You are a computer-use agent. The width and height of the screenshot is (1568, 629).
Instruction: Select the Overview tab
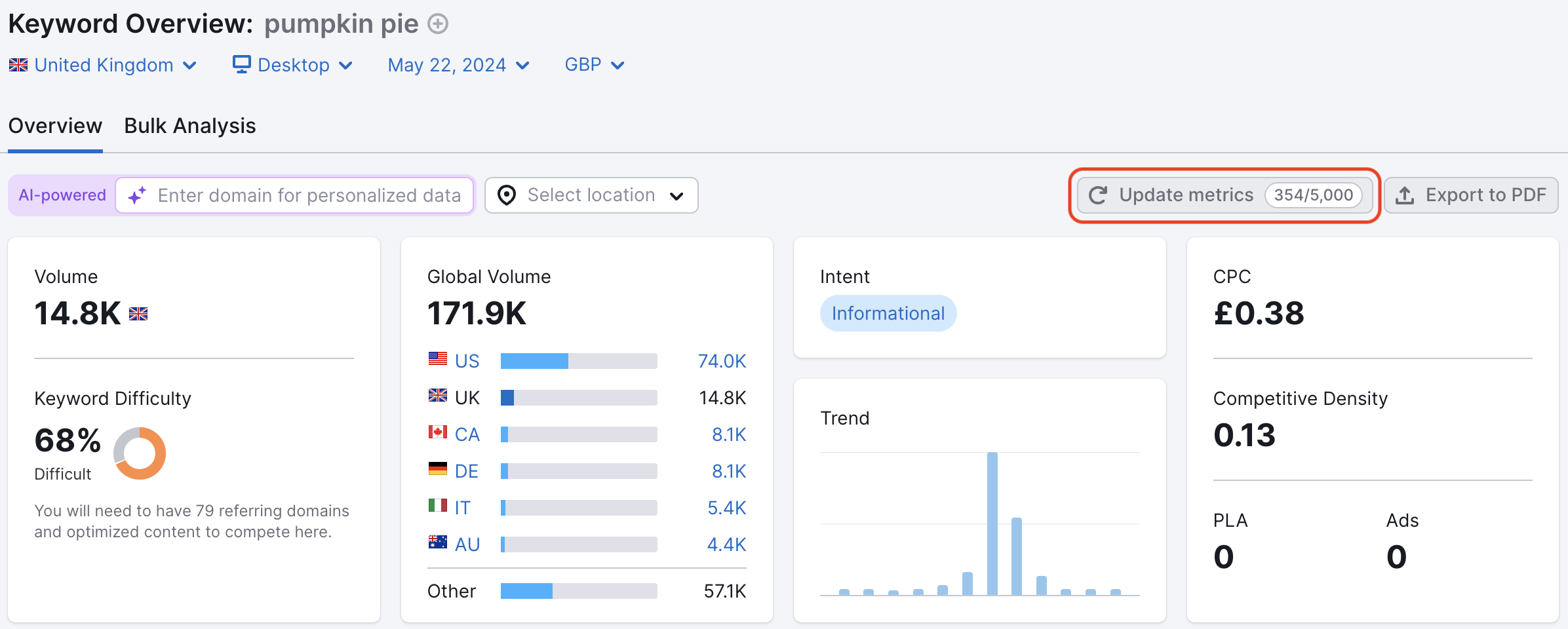(55, 125)
